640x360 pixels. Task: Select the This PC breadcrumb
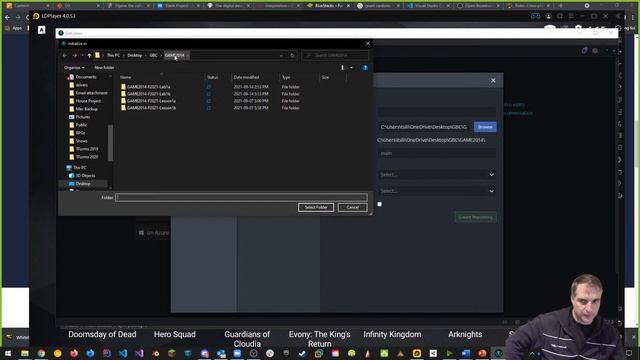(113, 56)
